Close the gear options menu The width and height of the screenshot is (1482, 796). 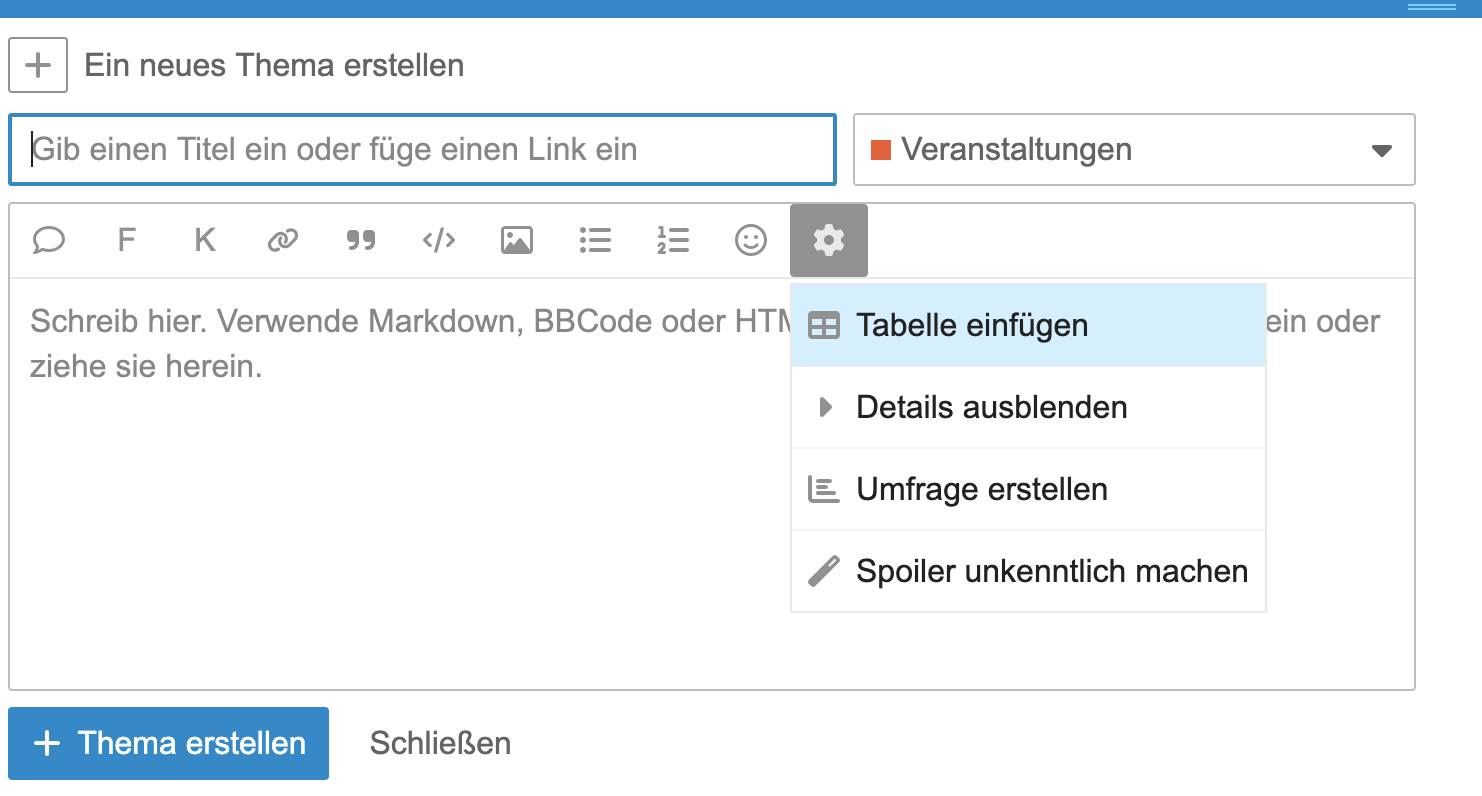[829, 241]
